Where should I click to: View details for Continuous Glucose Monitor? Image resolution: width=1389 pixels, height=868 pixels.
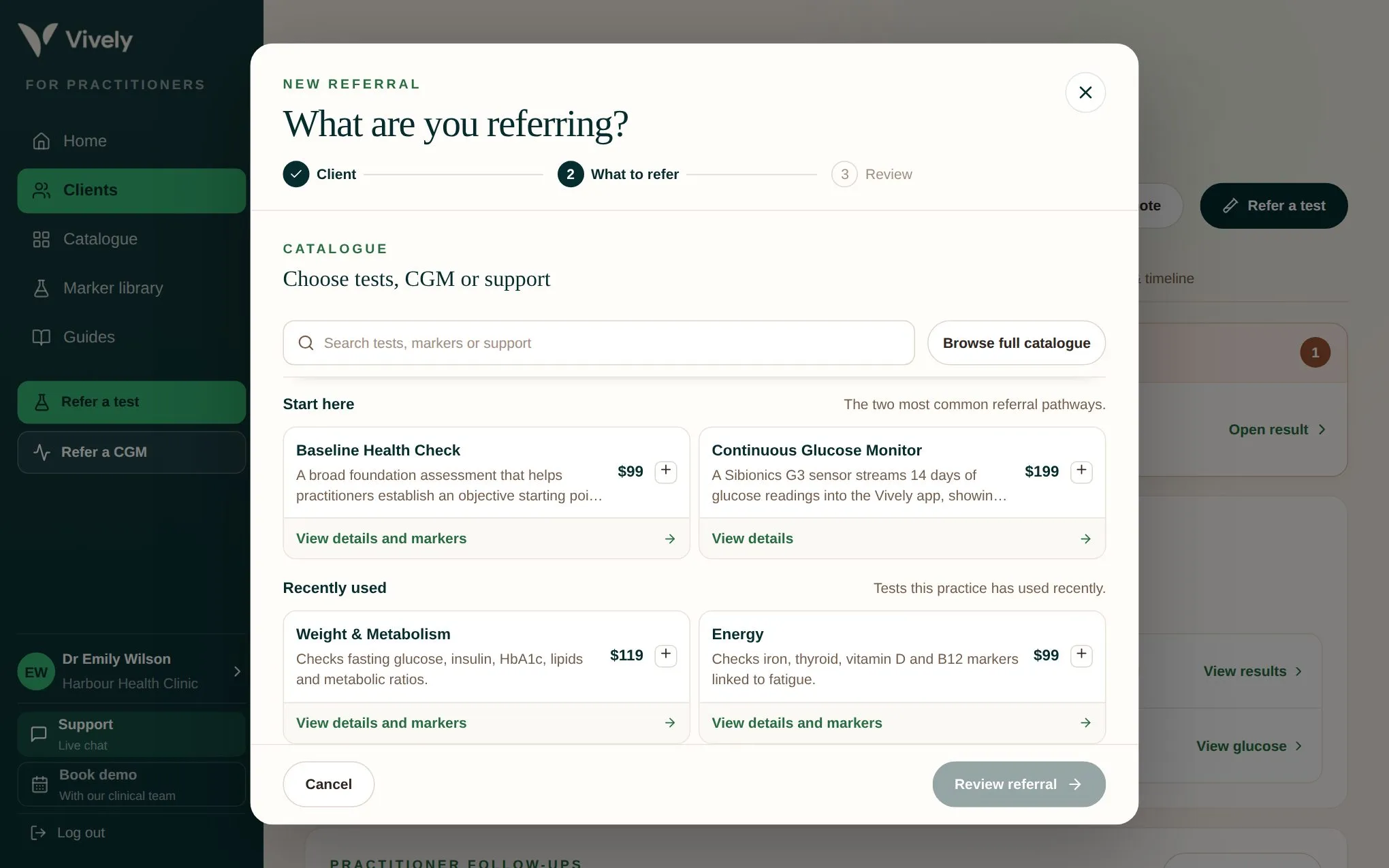click(x=901, y=539)
